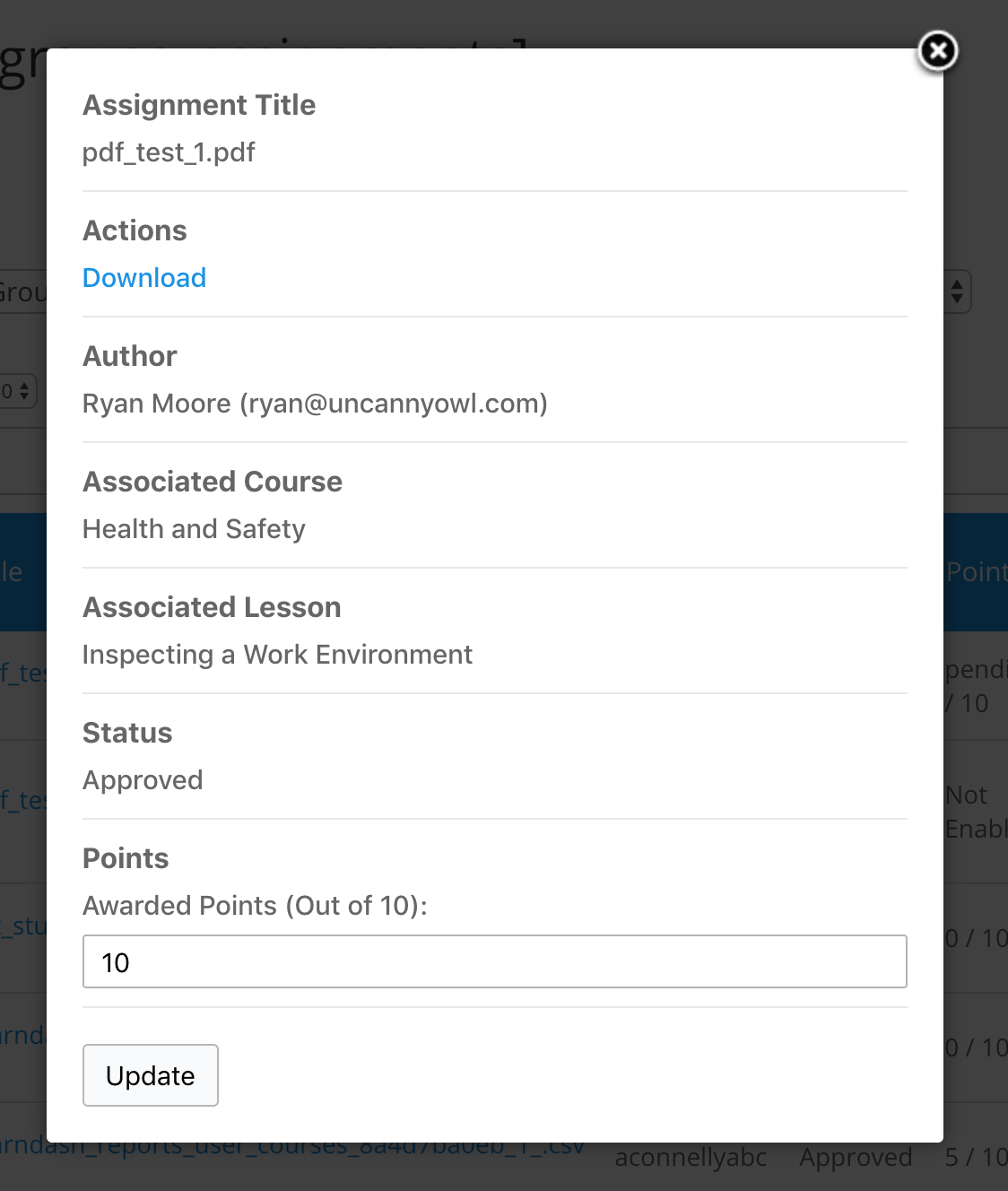
Task: Click the Assignment Title heading
Action: coord(199,105)
